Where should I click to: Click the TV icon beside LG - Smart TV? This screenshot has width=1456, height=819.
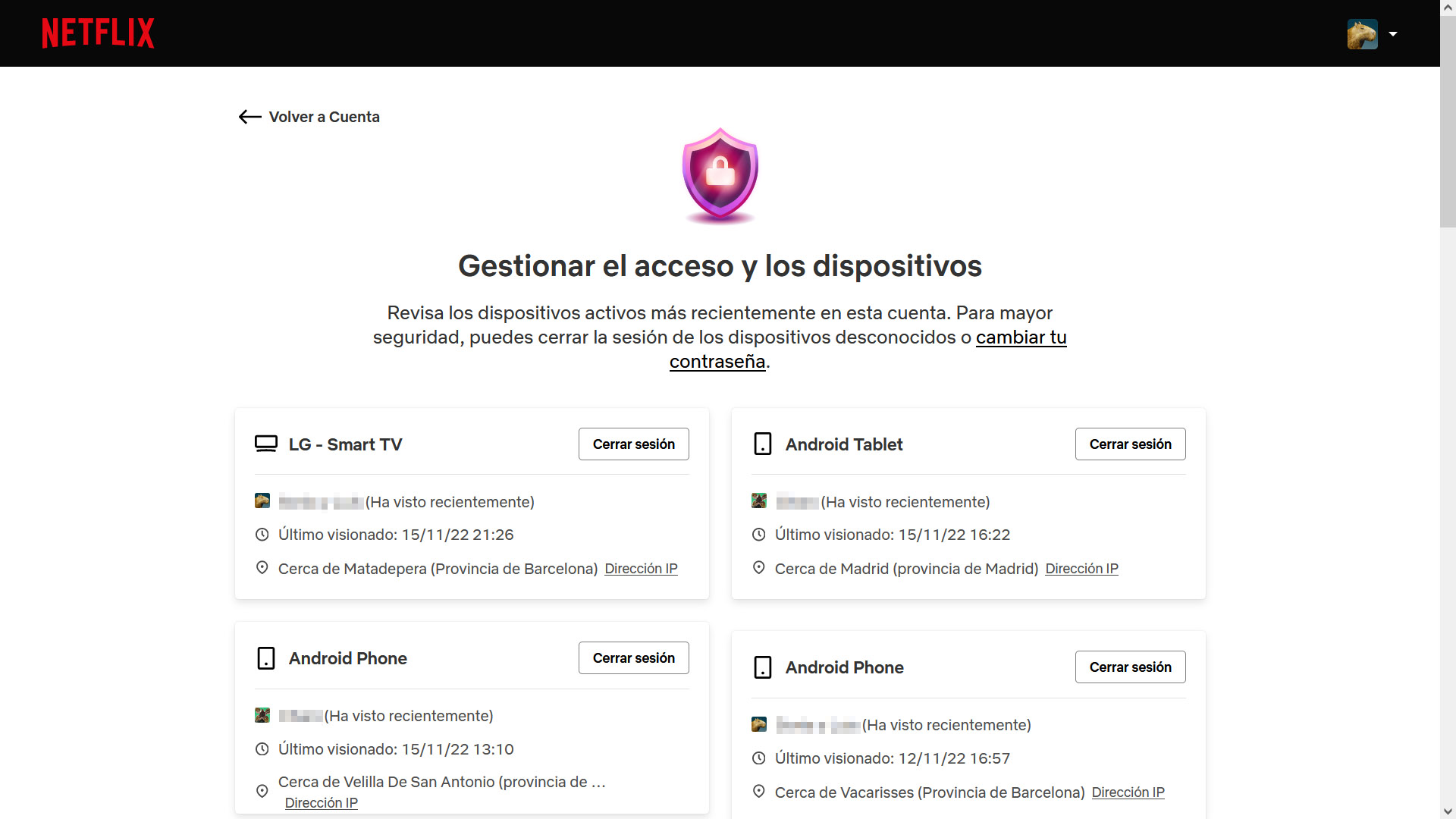pos(265,444)
